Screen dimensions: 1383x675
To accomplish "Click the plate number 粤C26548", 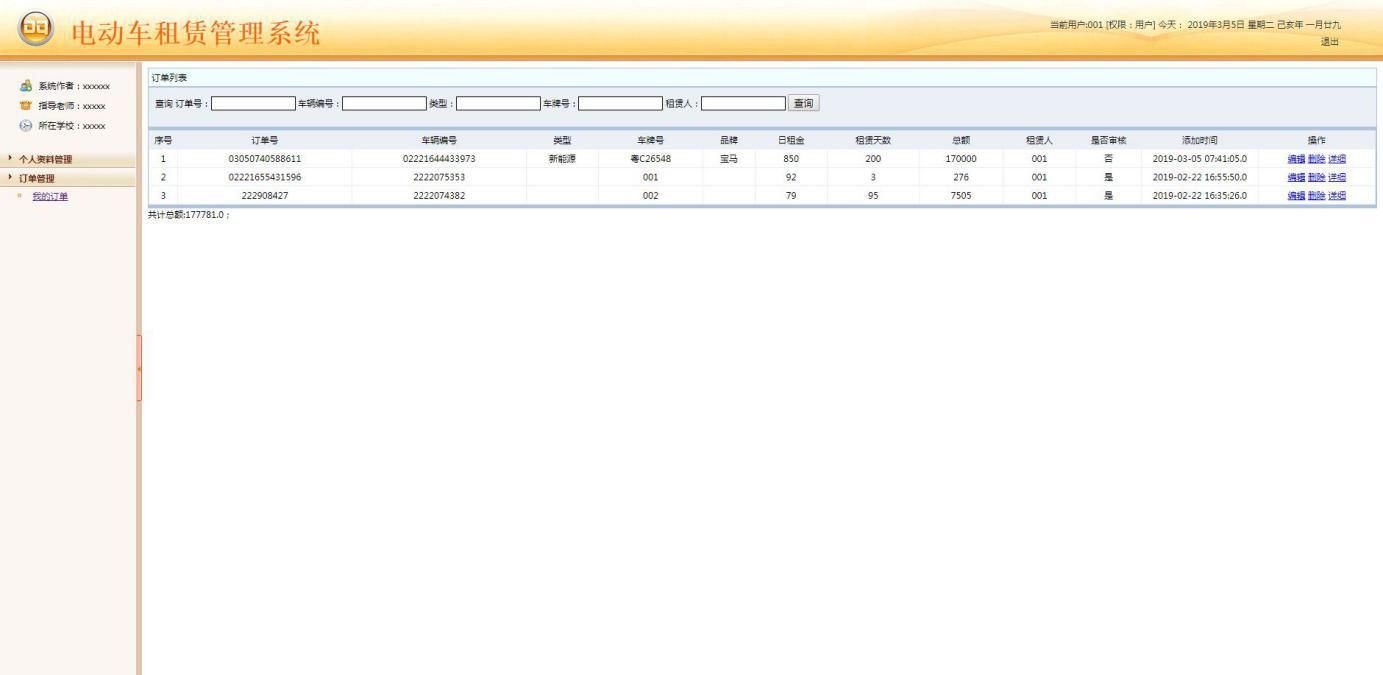I will point(650,158).
